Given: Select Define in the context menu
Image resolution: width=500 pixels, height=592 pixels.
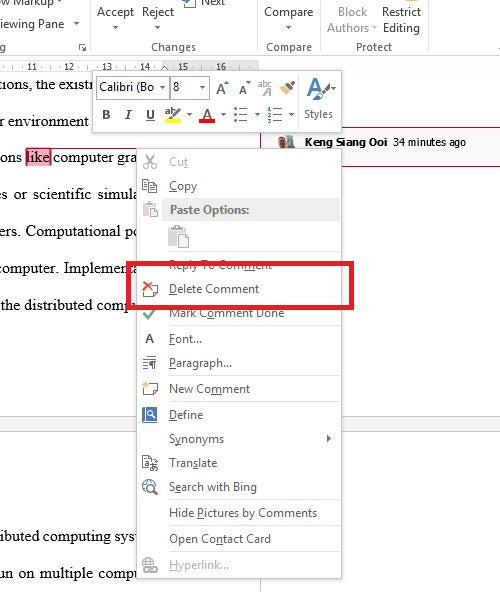Looking at the screenshot, I should (x=239, y=415).
